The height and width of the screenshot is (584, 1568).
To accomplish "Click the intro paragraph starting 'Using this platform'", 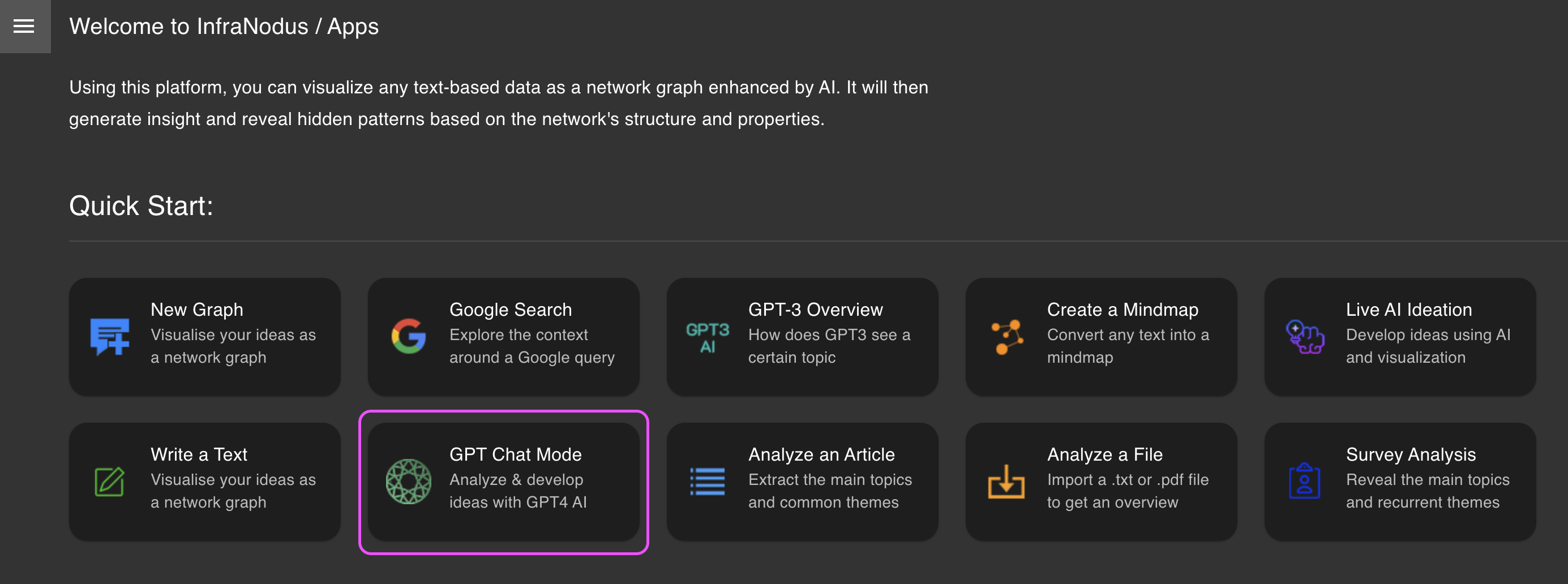I will (x=499, y=103).
